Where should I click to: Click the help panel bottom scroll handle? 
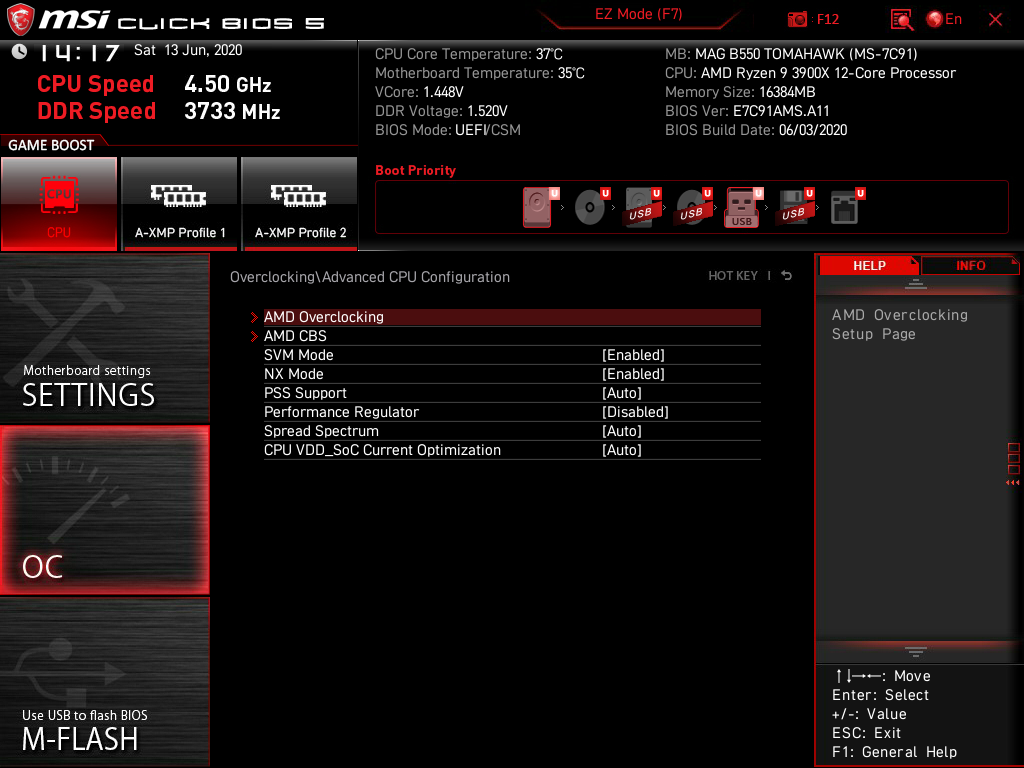916,652
